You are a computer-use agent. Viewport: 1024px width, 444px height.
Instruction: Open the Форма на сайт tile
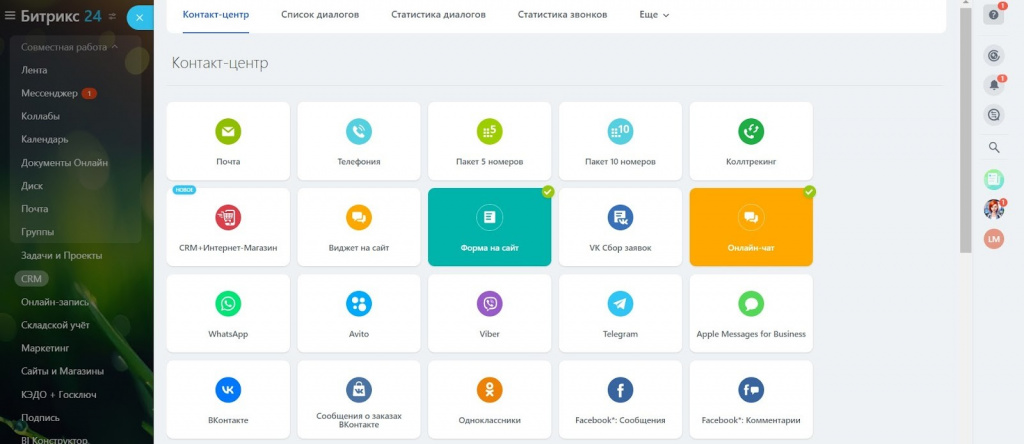[x=489, y=227]
